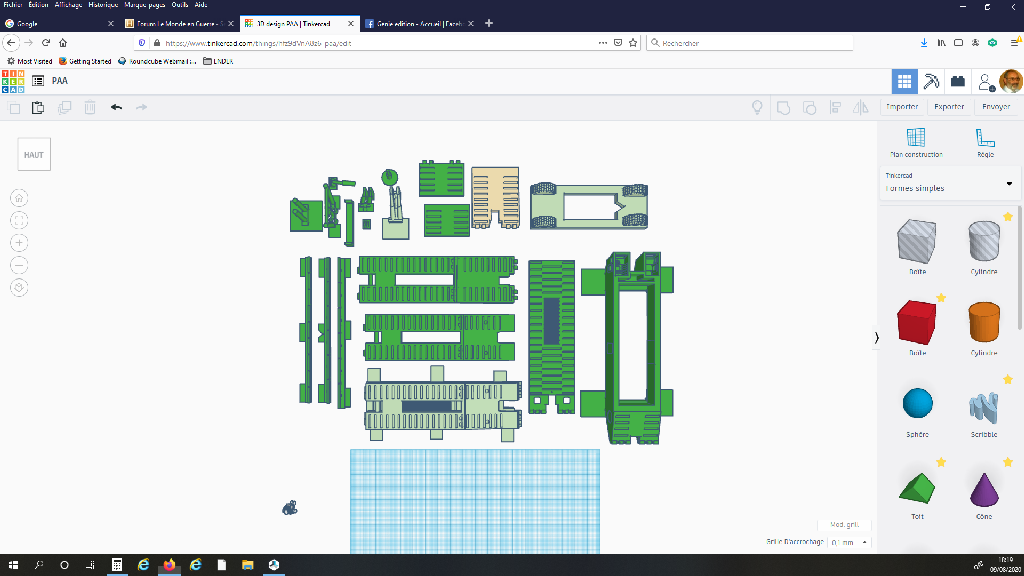Screen dimensions: 1024x576
Task: Open the Firefox hamburger menu
Action: (x=1014, y=43)
